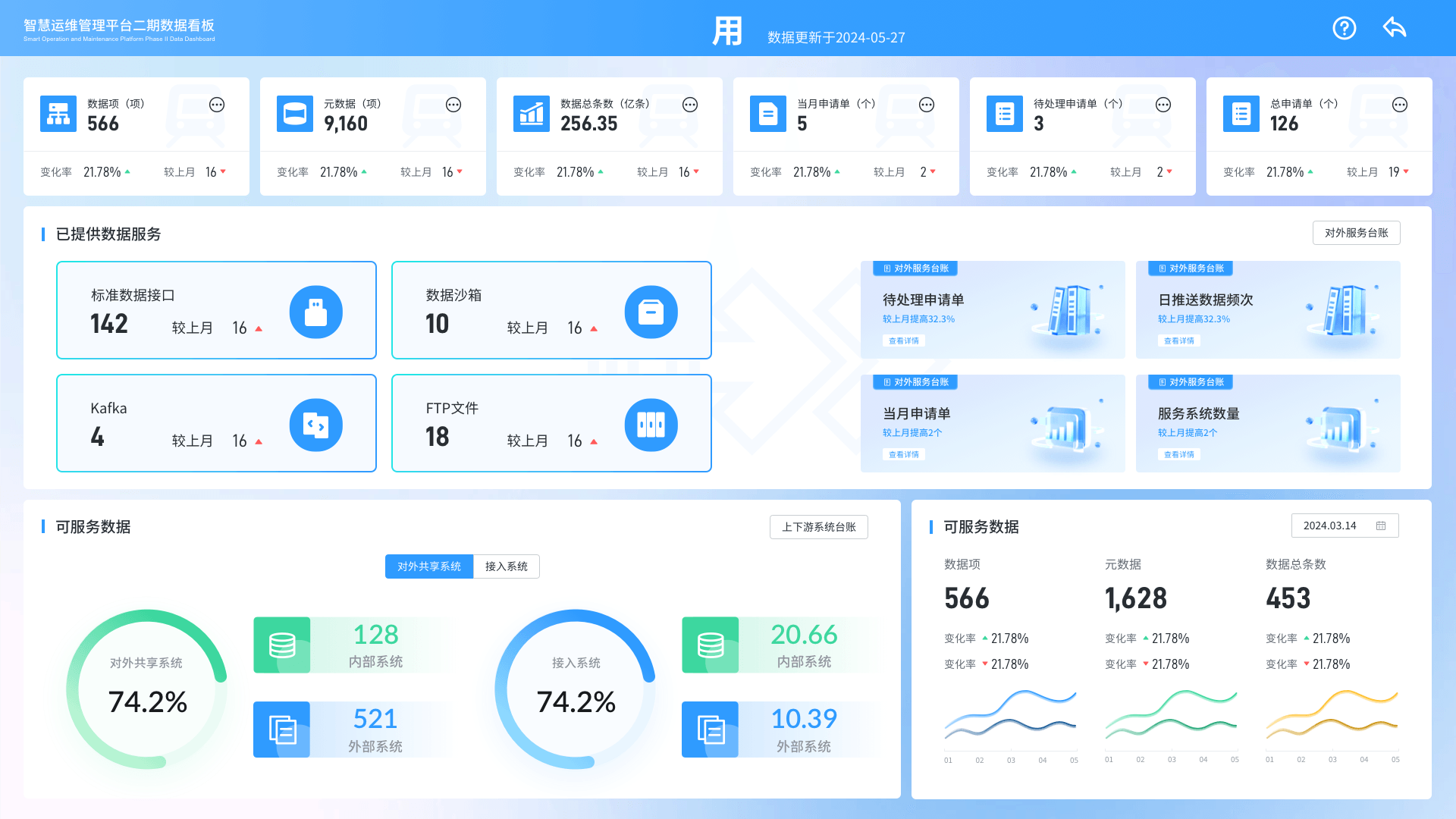Open the FTP文件 service card
This screenshot has width=1456, height=819.
click(551, 423)
